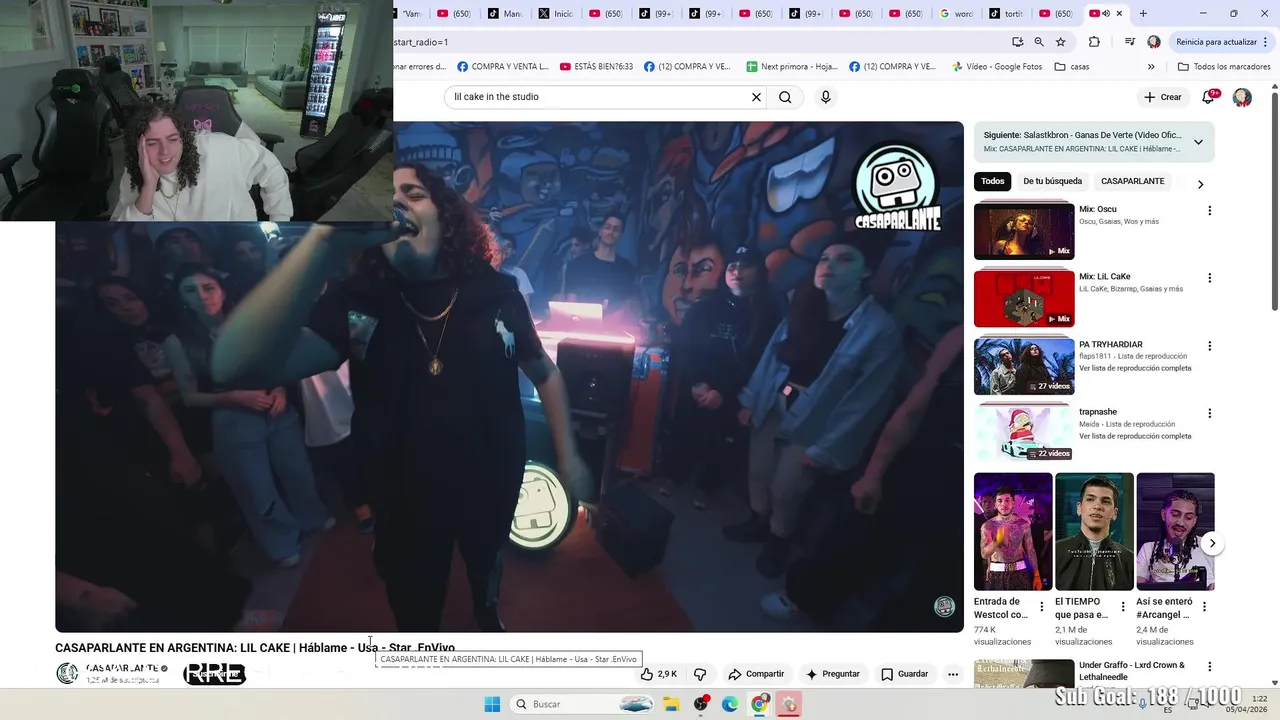Open YouTube account avatar menu

(1242, 97)
